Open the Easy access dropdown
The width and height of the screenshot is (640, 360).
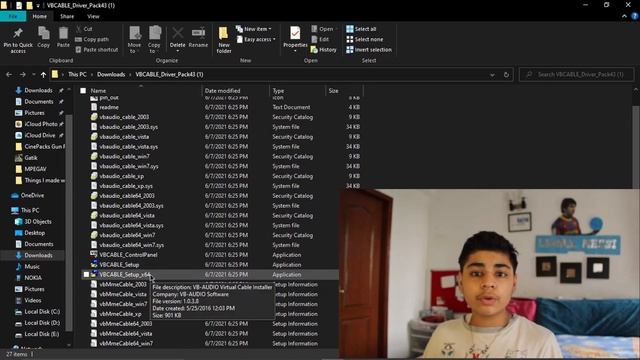click(256, 39)
